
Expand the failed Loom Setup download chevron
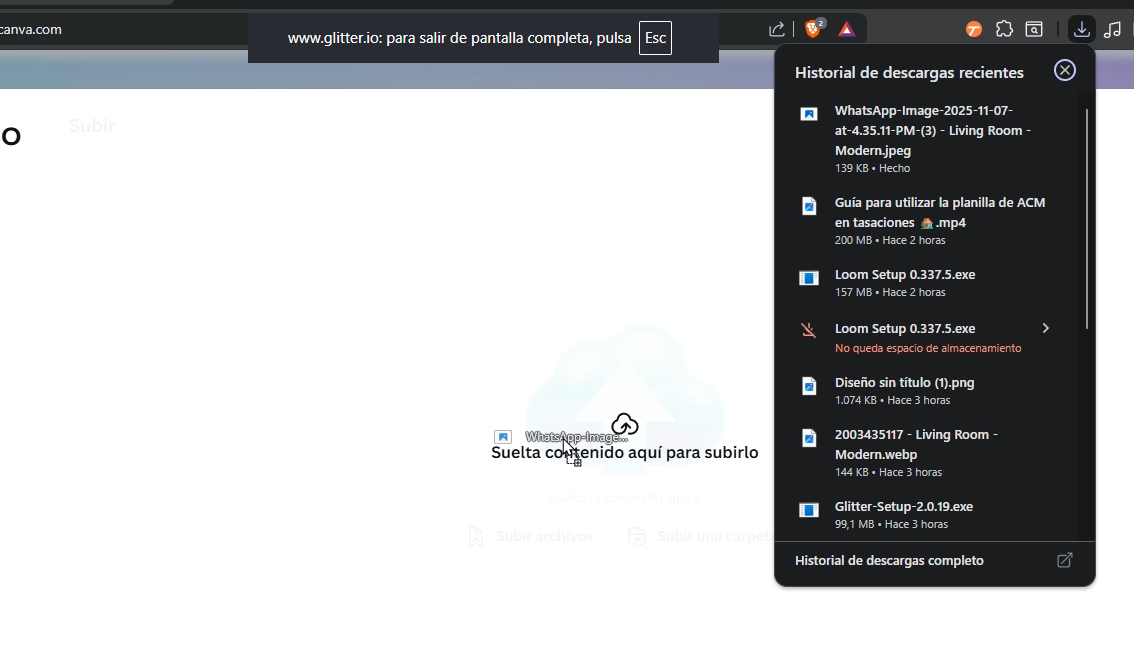pyautogui.click(x=1046, y=328)
